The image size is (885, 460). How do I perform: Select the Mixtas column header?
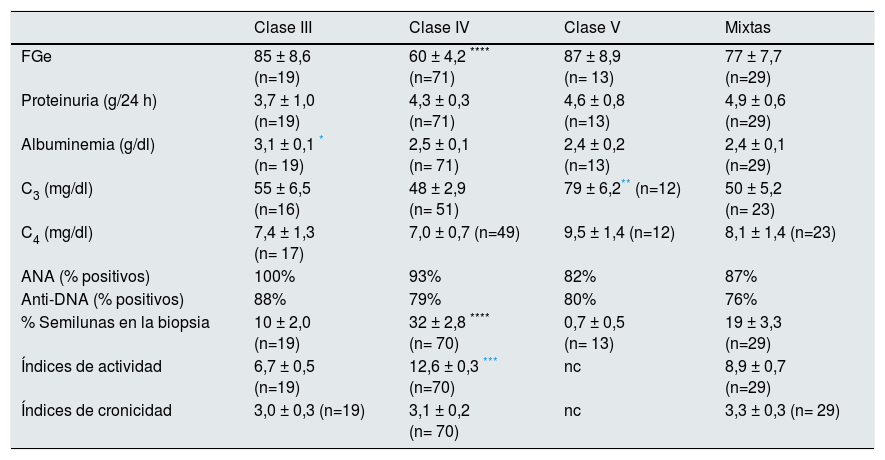click(746, 26)
